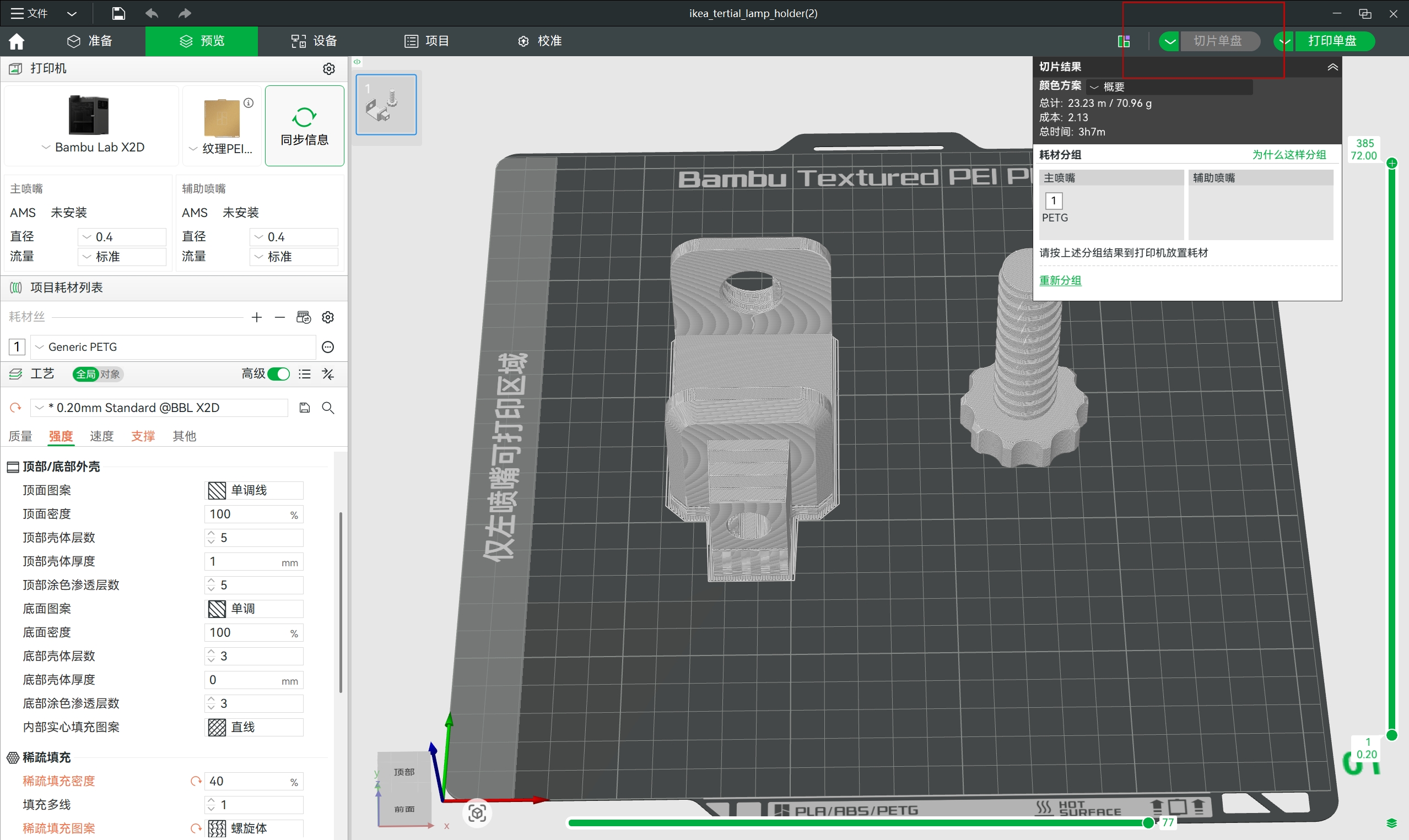Click the home icon in top bar
The height and width of the screenshot is (840, 1409).
click(x=17, y=41)
